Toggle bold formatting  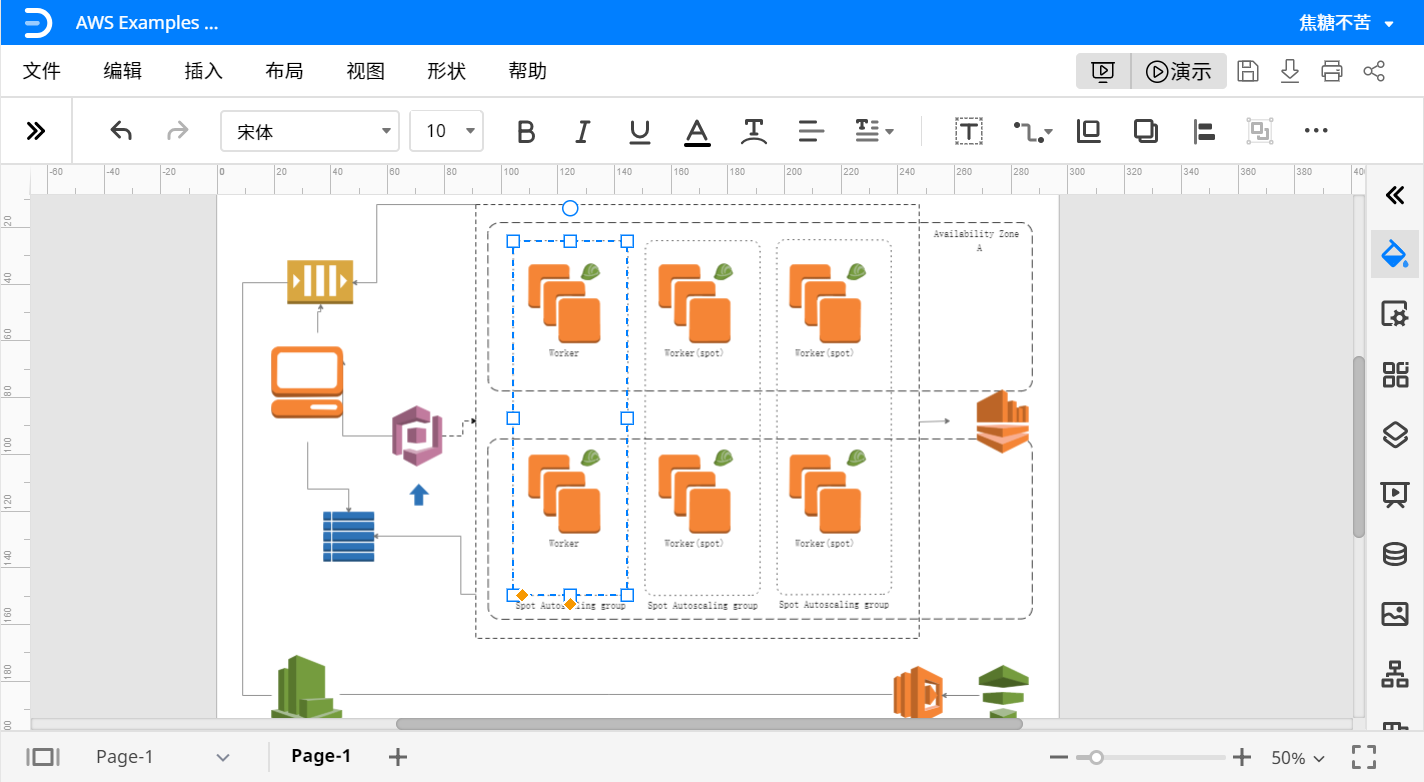click(526, 131)
